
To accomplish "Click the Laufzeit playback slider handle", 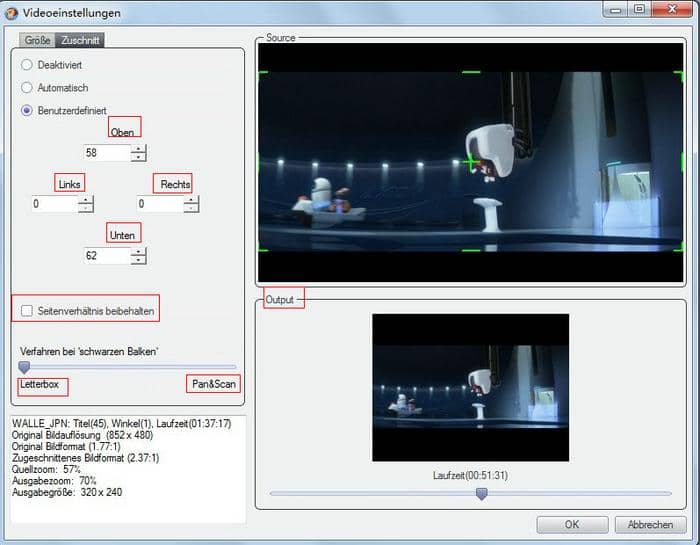I will pyautogui.click(x=481, y=494).
